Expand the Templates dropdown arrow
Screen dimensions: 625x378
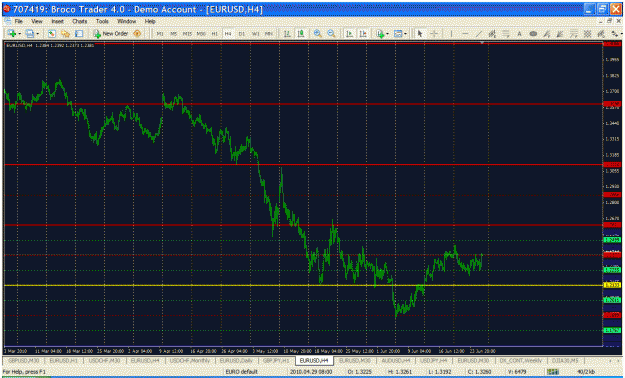405,34
